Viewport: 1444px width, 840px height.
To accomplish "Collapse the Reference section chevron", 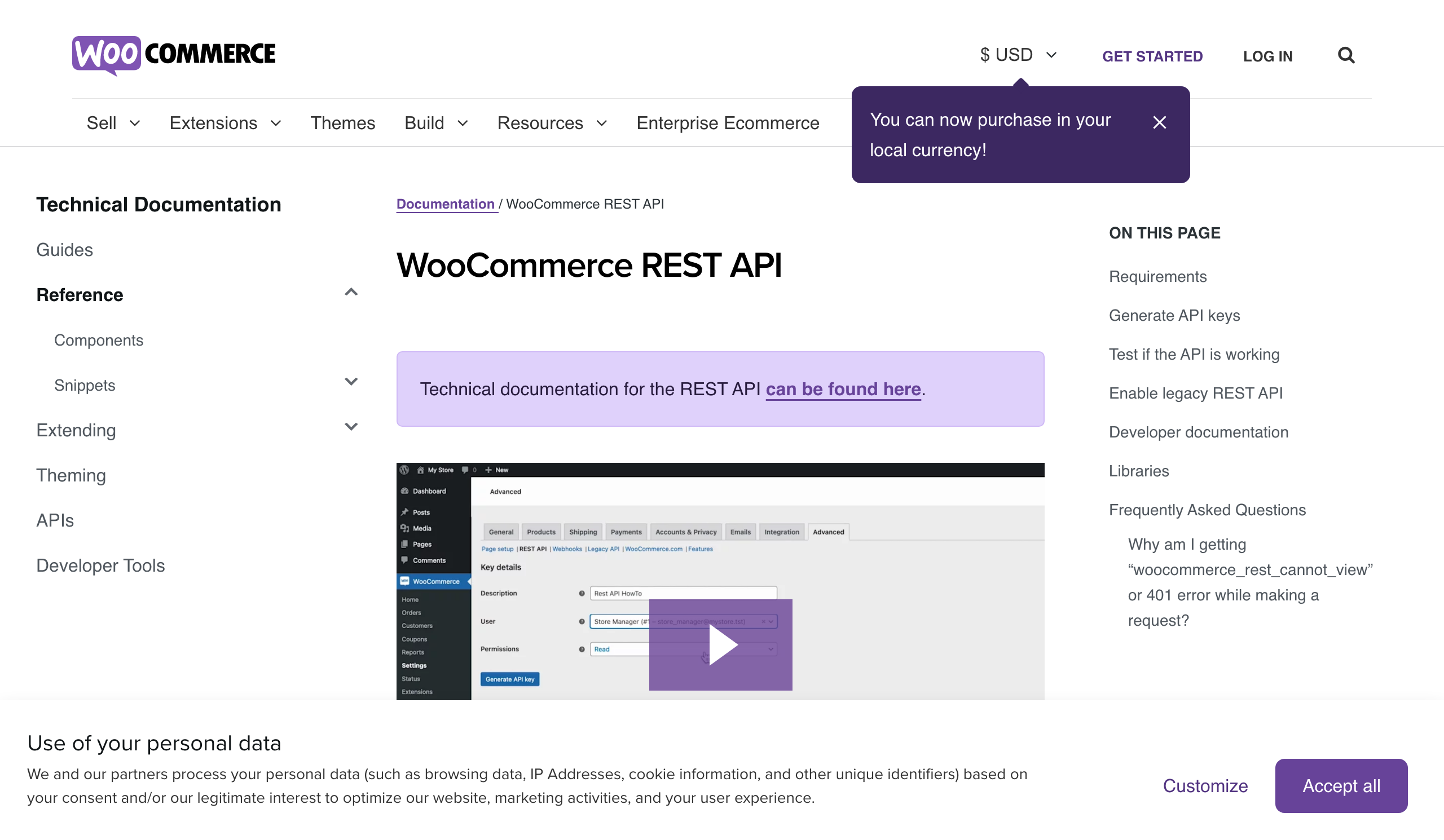I will (x=351, y=293).
